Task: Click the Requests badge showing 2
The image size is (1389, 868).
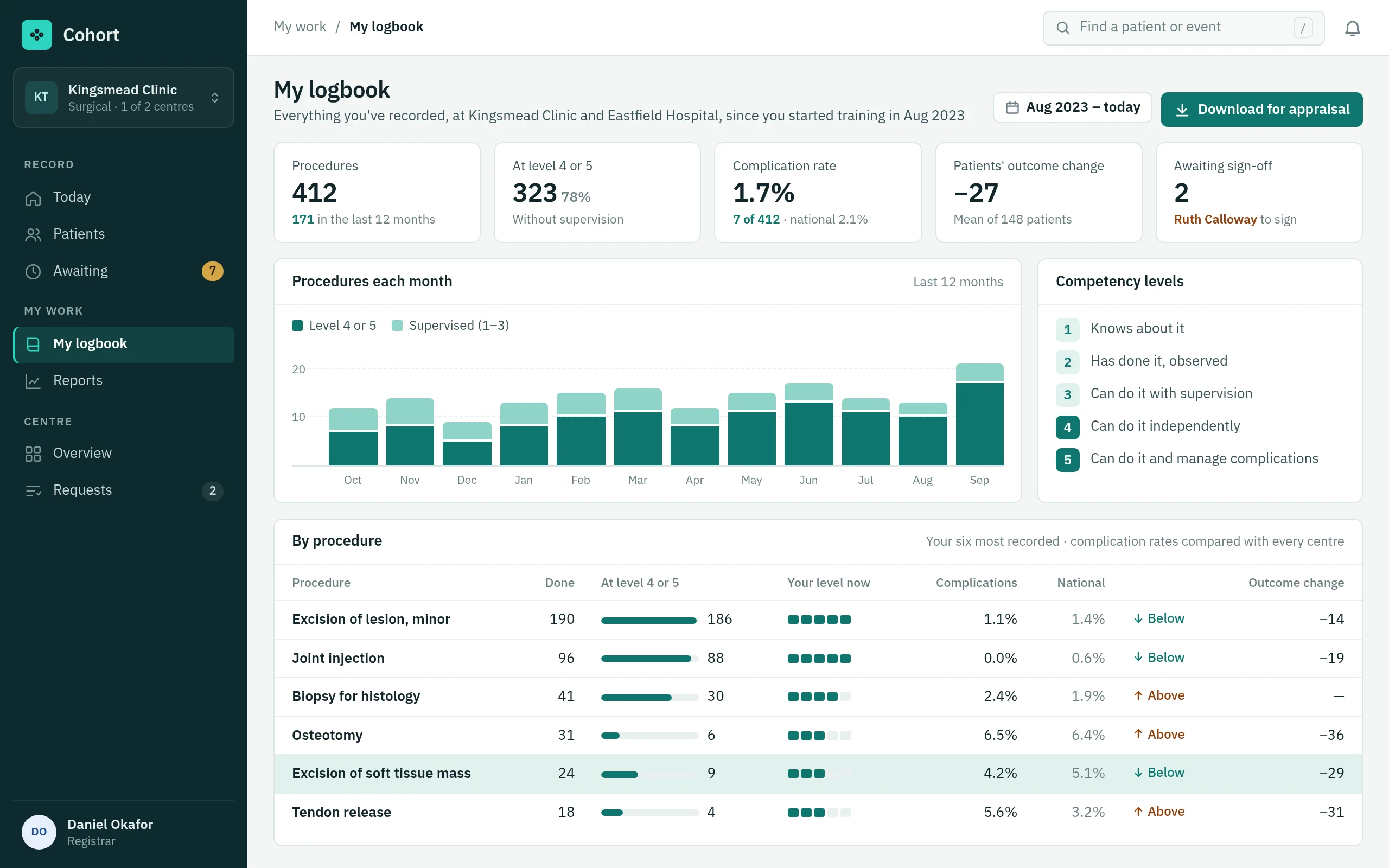Action: [x=212, y=491]
